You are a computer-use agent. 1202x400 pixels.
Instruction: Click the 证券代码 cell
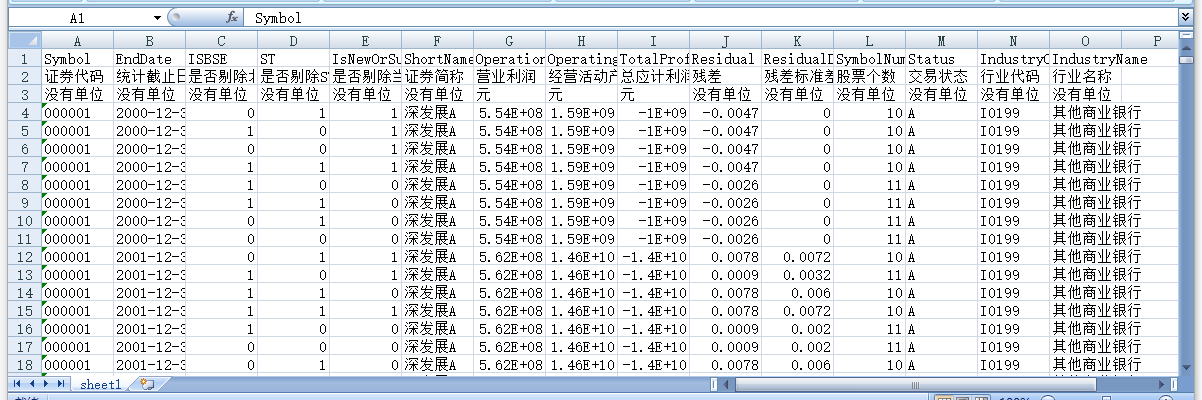(x=78, y=76)
